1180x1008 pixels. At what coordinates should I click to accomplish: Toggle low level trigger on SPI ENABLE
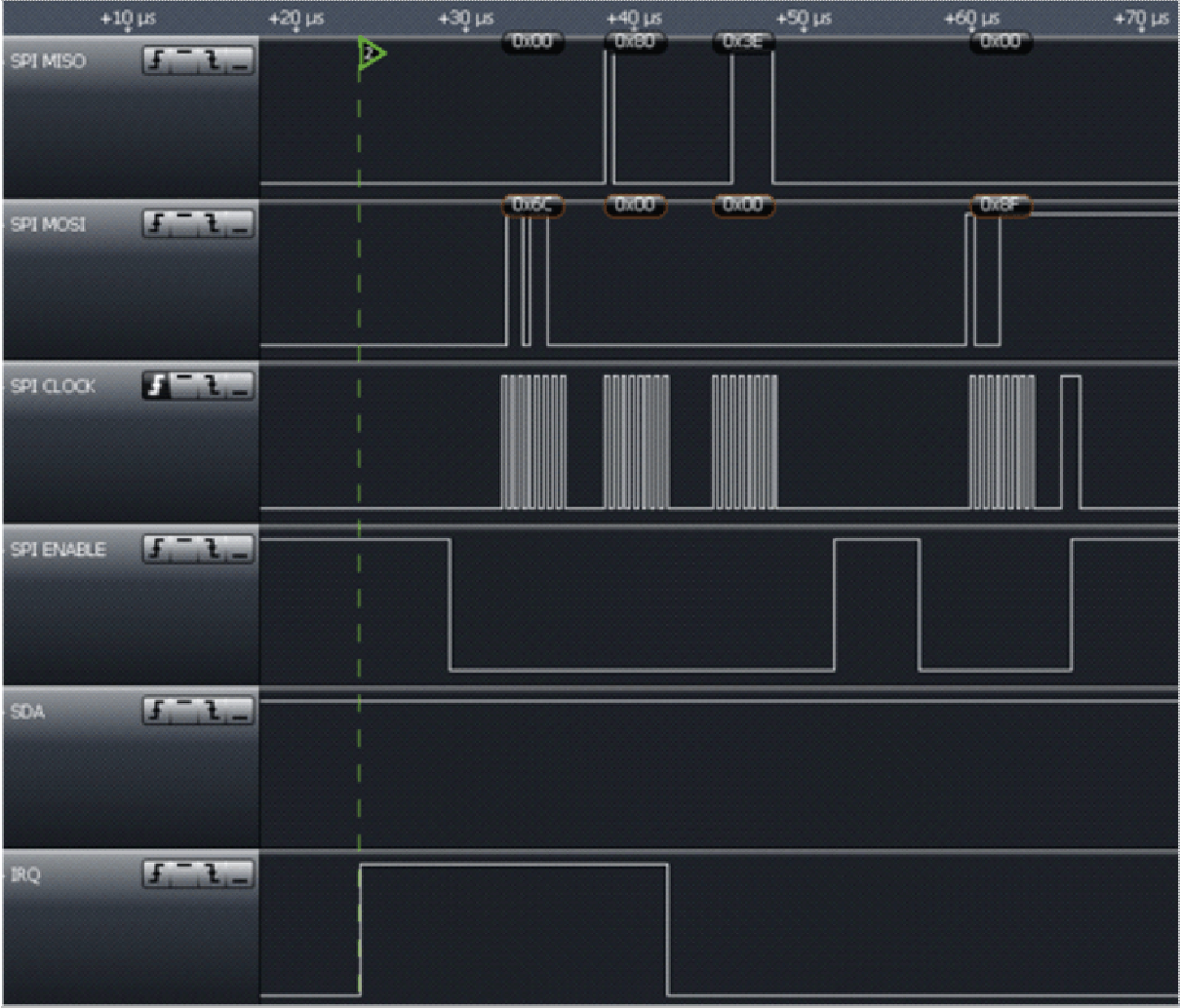(x=240, y=548)
